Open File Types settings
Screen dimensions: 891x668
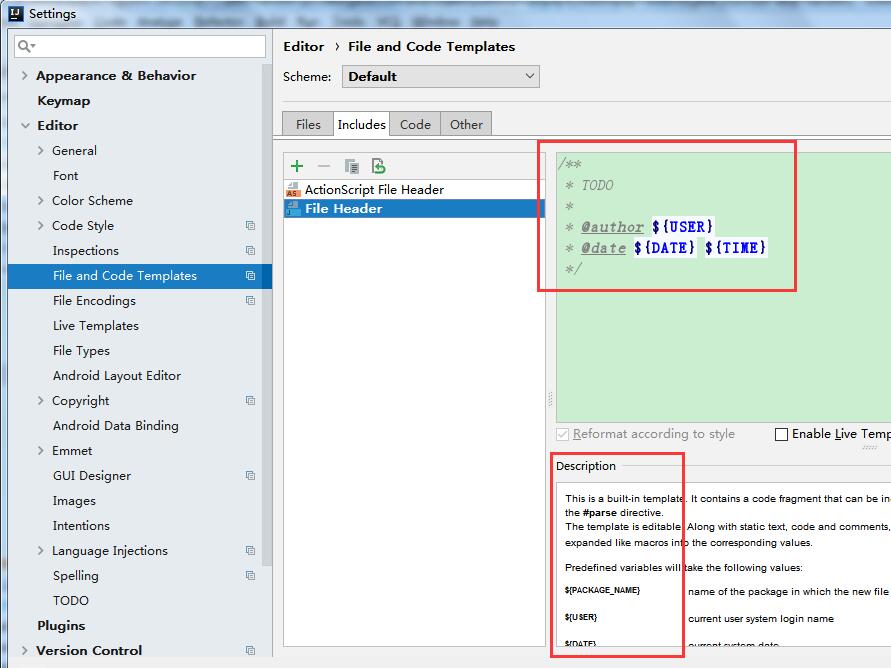pos(81,350)
